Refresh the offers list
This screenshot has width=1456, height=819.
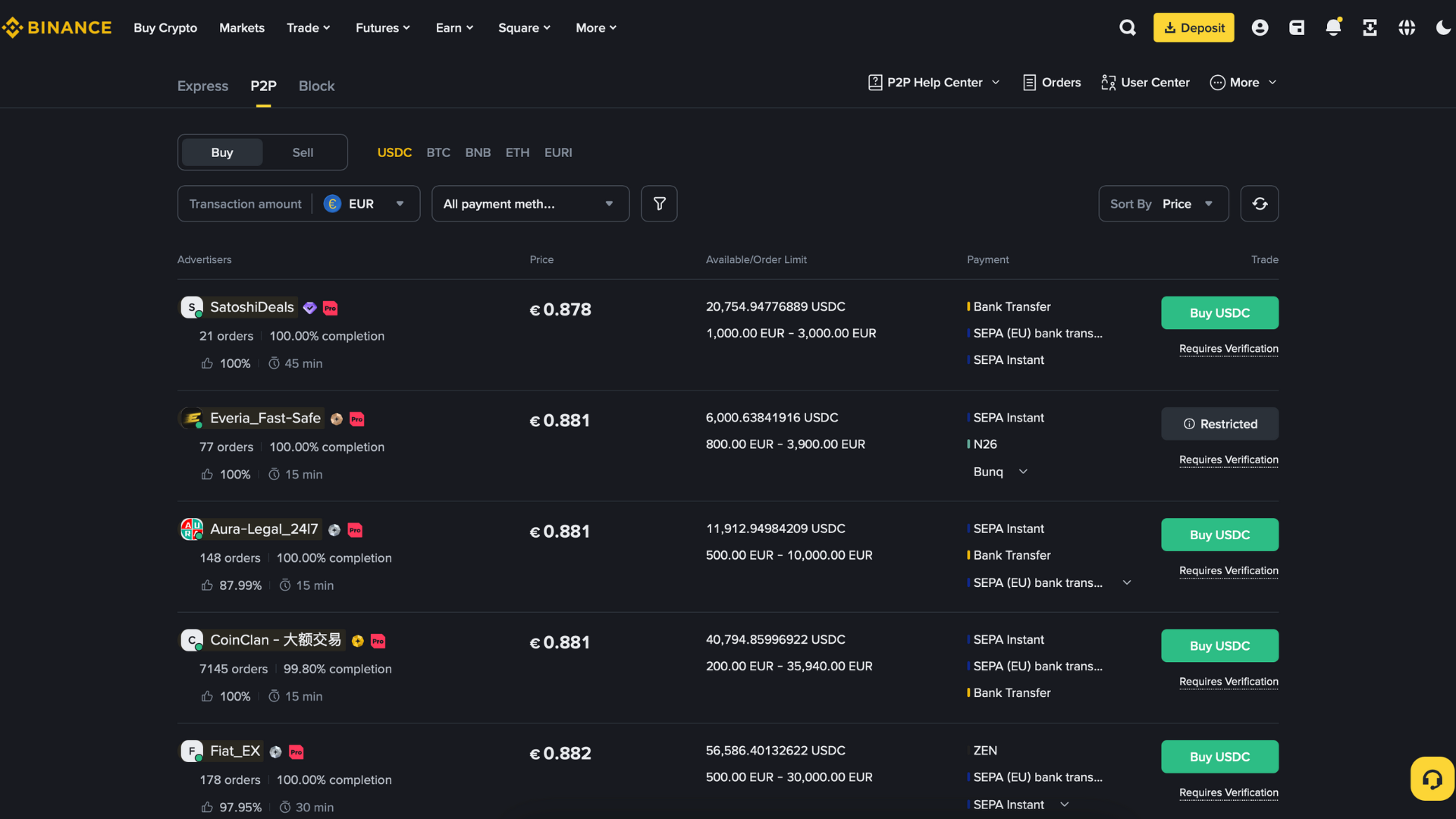point(1260,203)
